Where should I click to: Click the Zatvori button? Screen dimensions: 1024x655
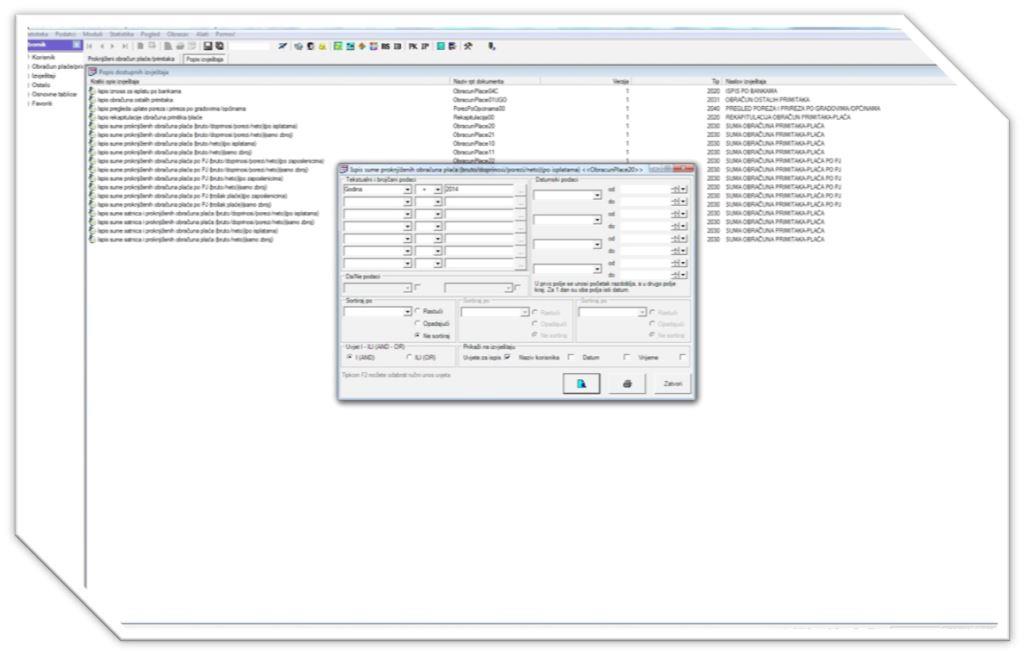pyautogui.click(x=671, y=384)
